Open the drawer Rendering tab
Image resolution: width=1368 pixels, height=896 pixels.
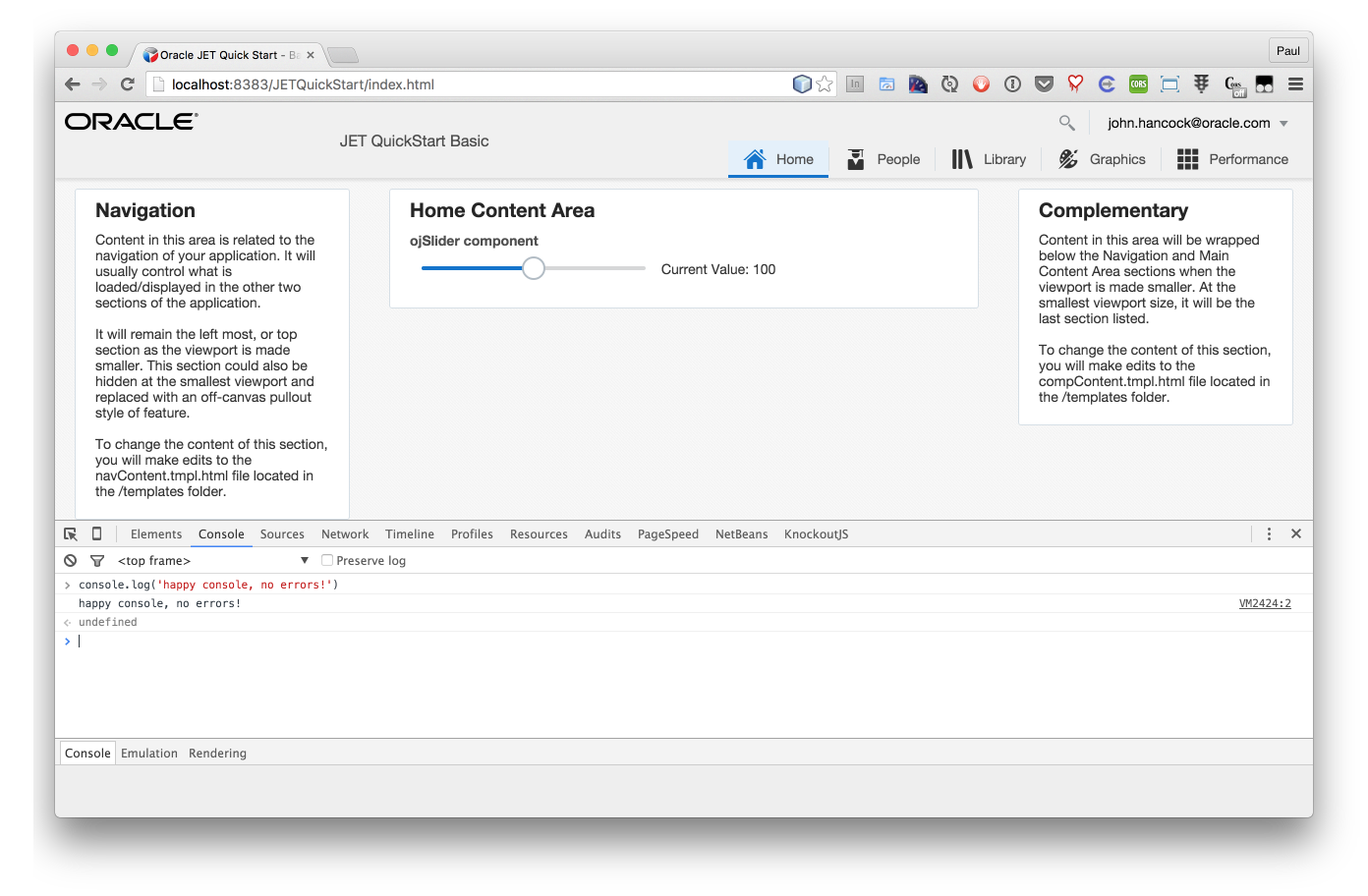tap(217, 754)
